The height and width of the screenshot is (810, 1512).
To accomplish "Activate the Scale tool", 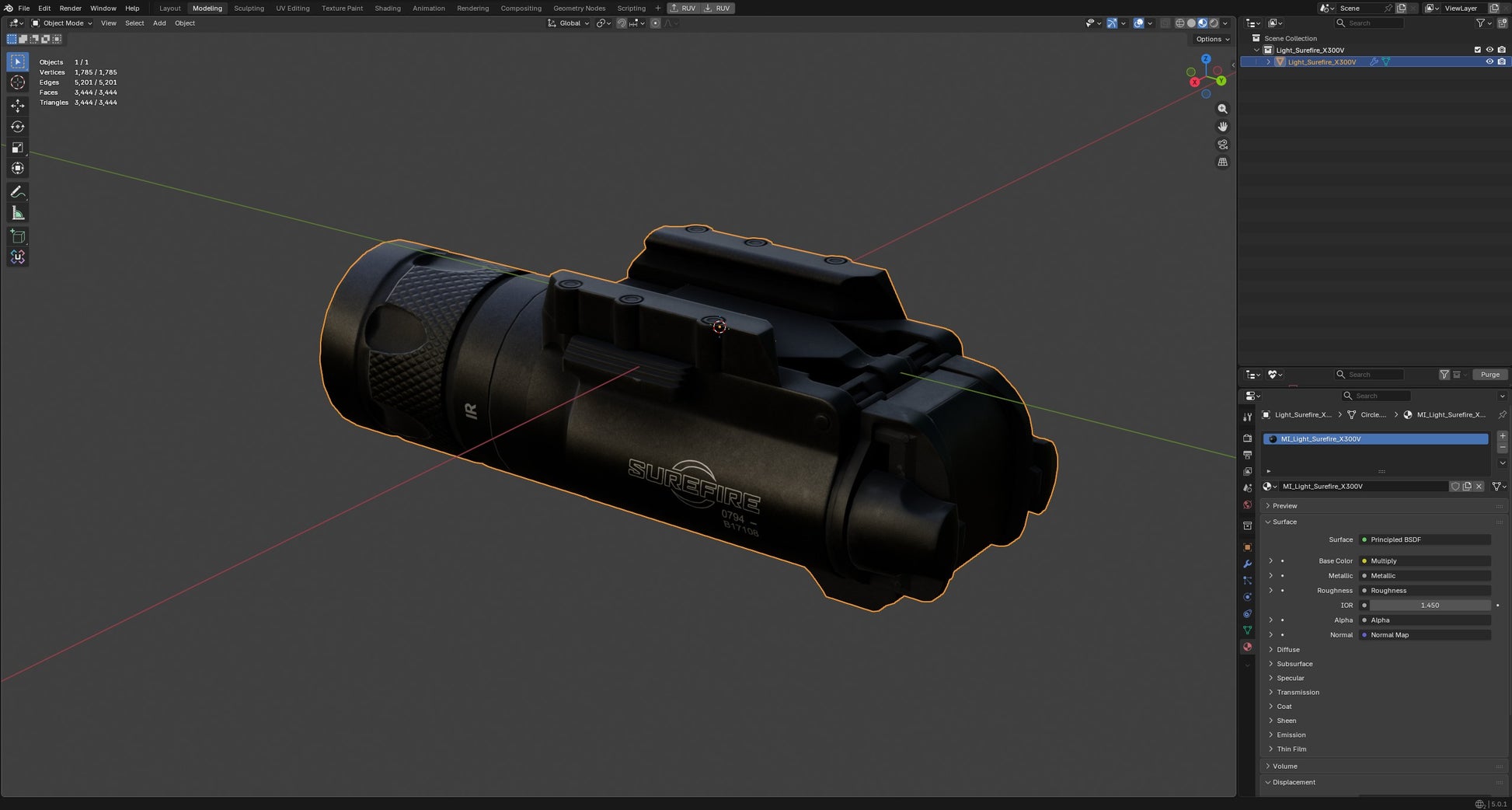I will [x=18, y=148].
